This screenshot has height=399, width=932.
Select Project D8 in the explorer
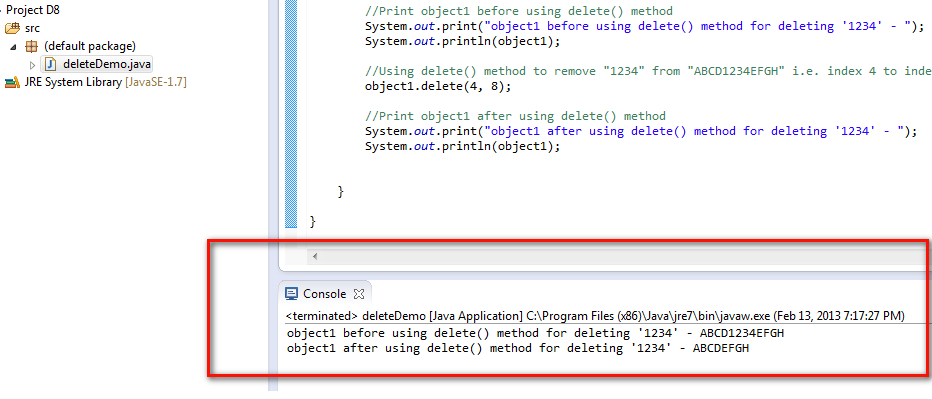tap(33, 10)
